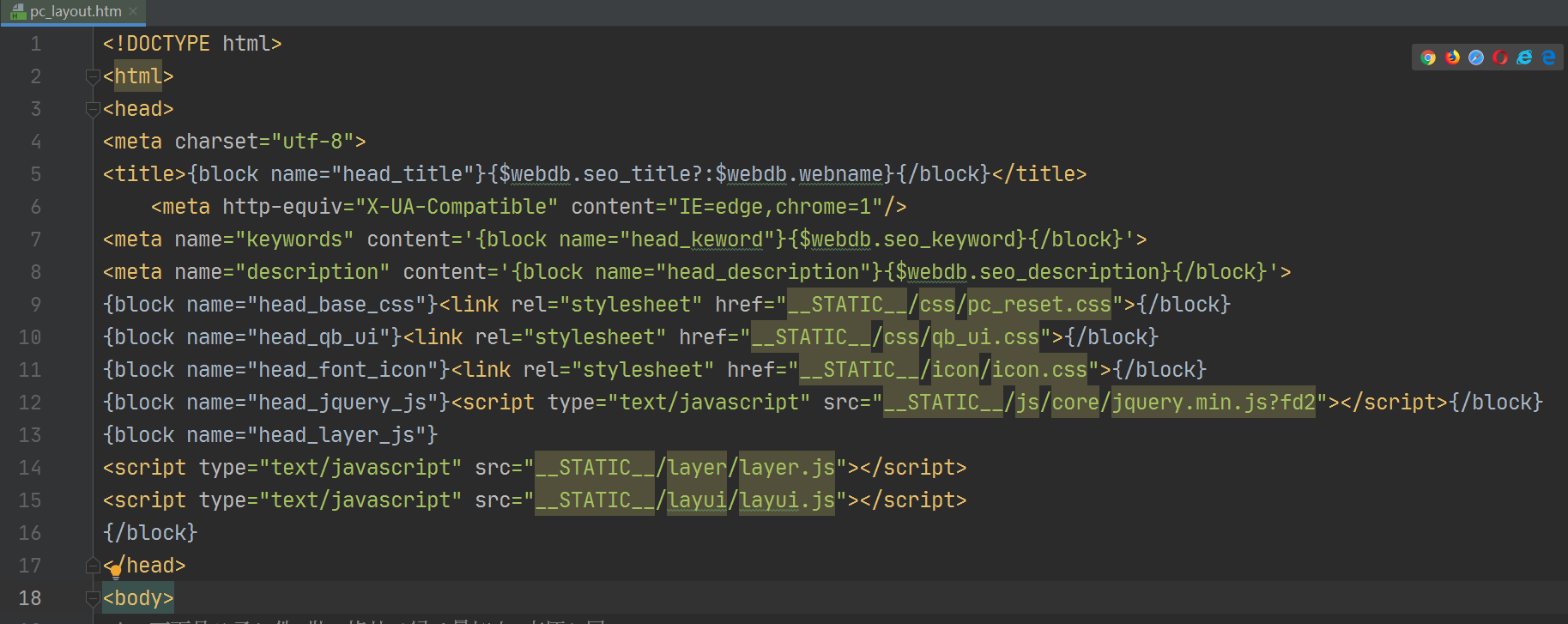Open page in Opera browser

click(x=1500, y=58)
